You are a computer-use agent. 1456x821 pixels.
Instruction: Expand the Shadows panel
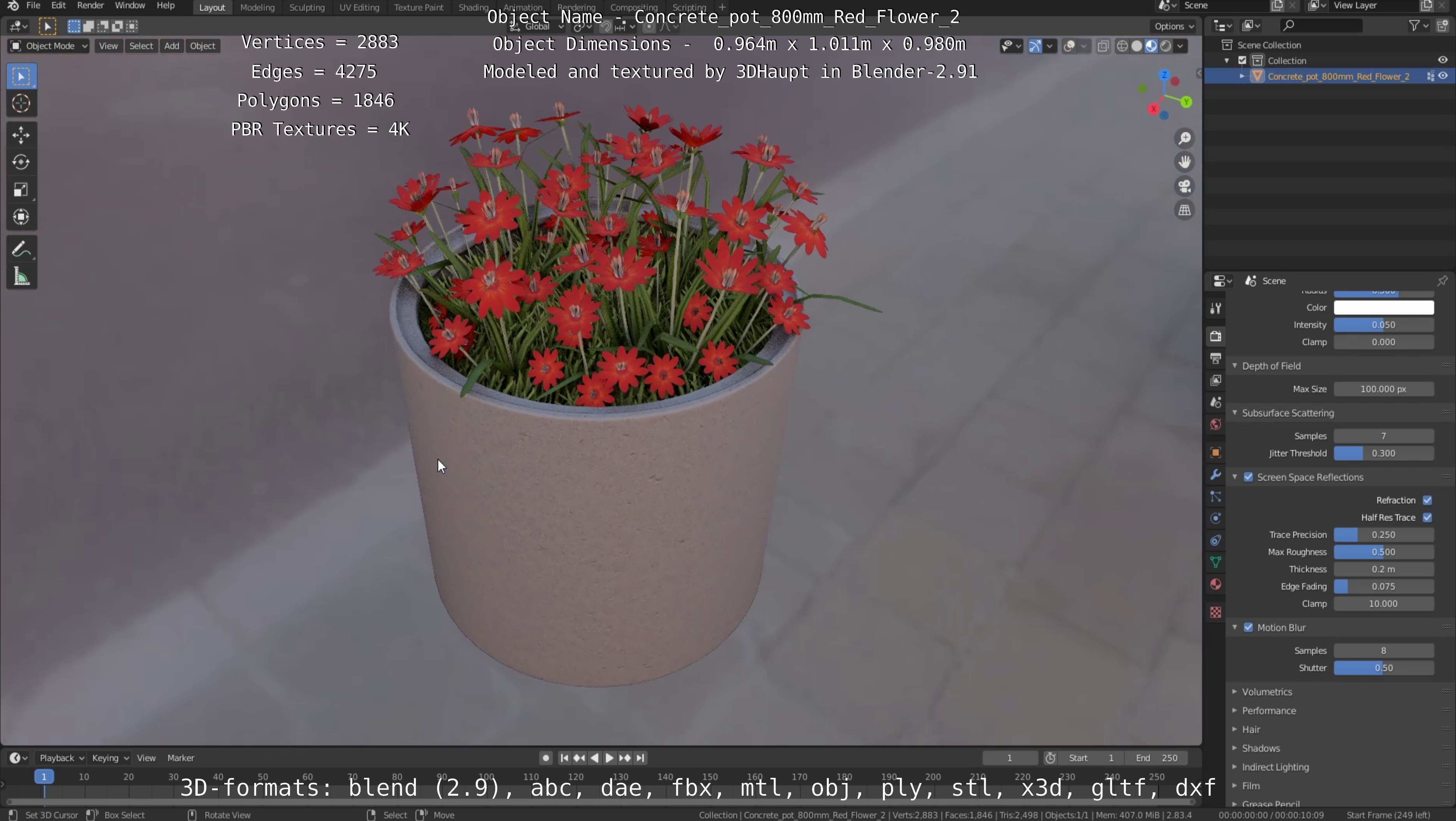[x=1261, y=749]
